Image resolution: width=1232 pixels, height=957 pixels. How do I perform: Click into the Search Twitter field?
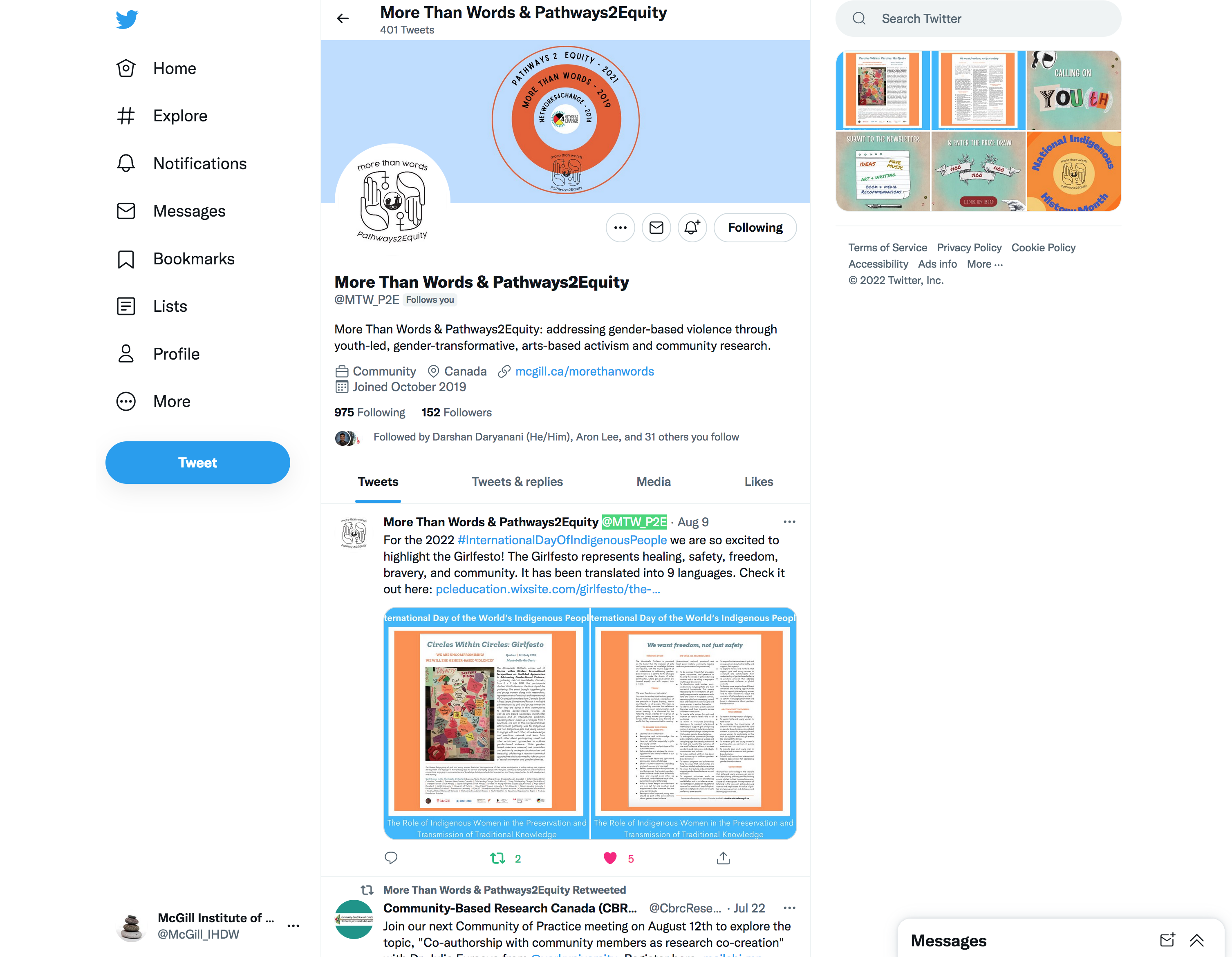[978, 19]
